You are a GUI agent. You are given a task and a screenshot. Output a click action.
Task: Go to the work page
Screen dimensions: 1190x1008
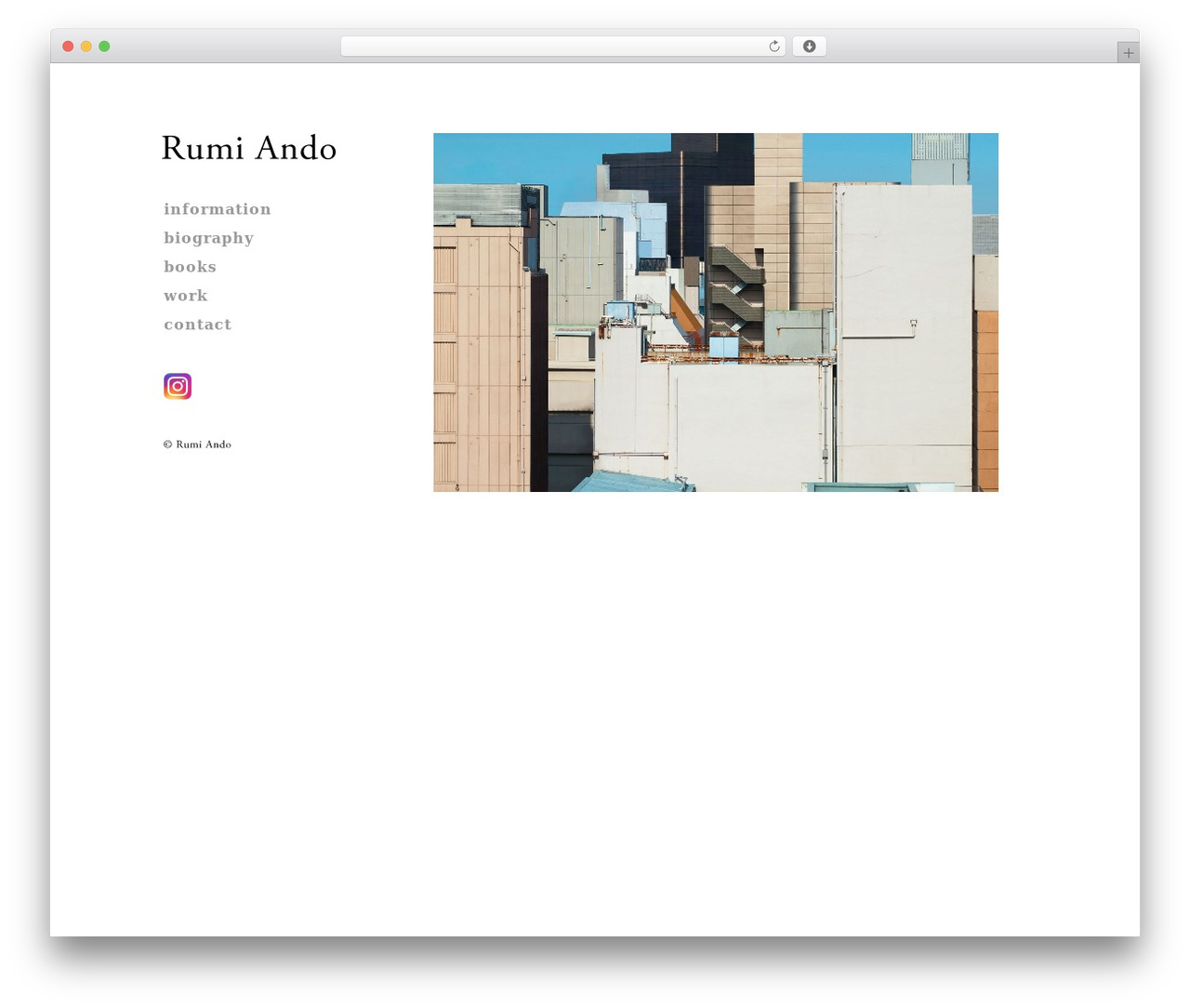[186, 296]
